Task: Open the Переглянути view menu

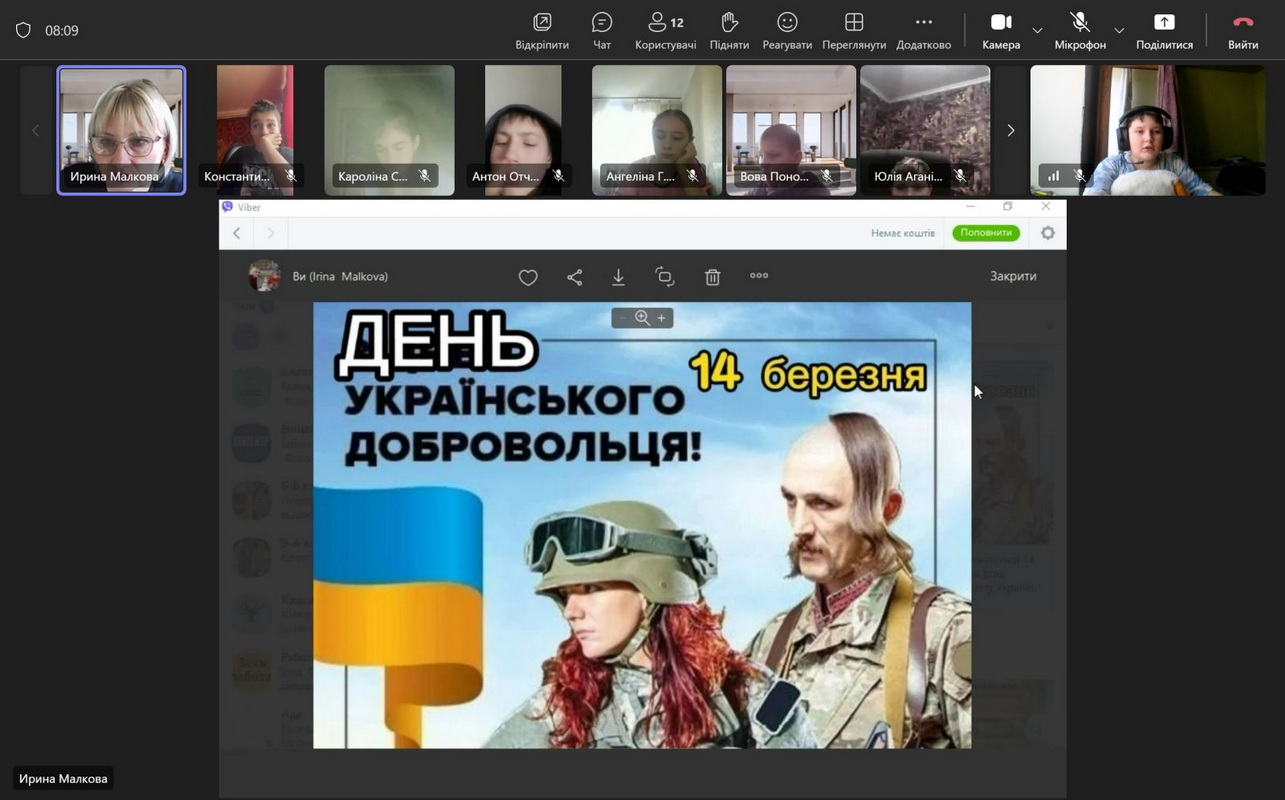Action: 854,30
